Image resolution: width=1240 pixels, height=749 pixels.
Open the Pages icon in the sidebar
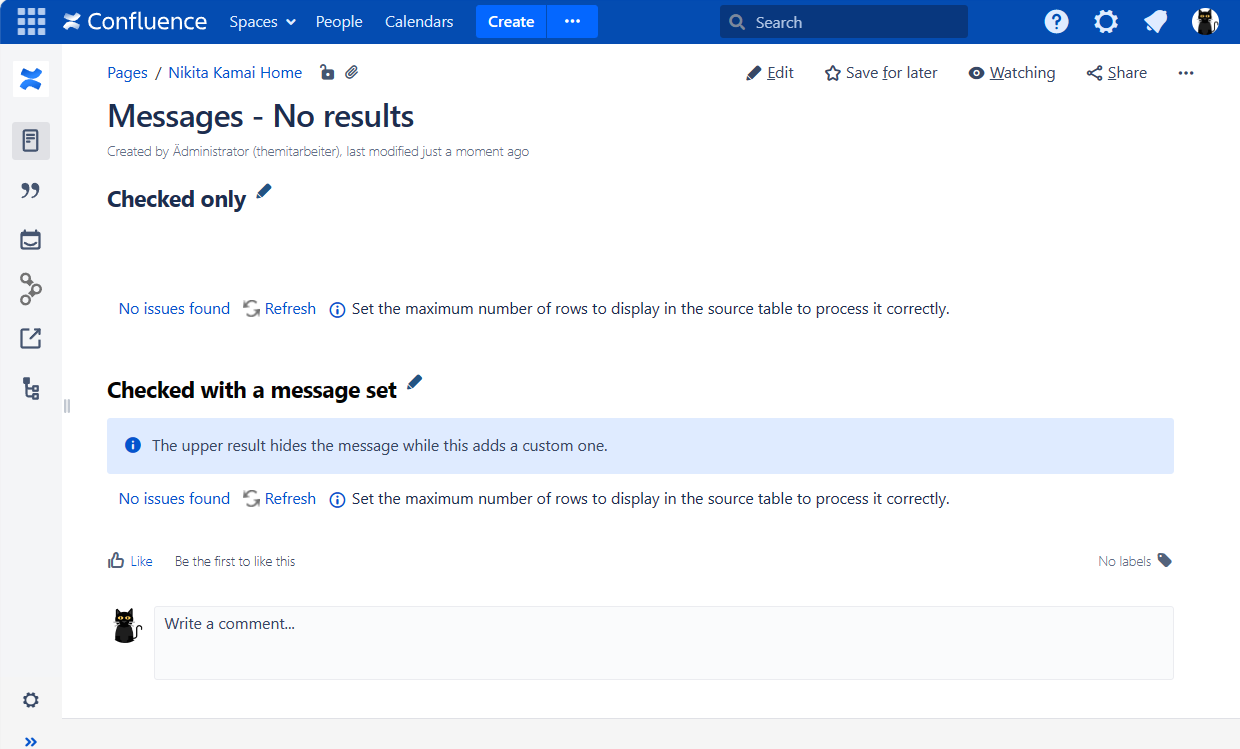(31, 141)
